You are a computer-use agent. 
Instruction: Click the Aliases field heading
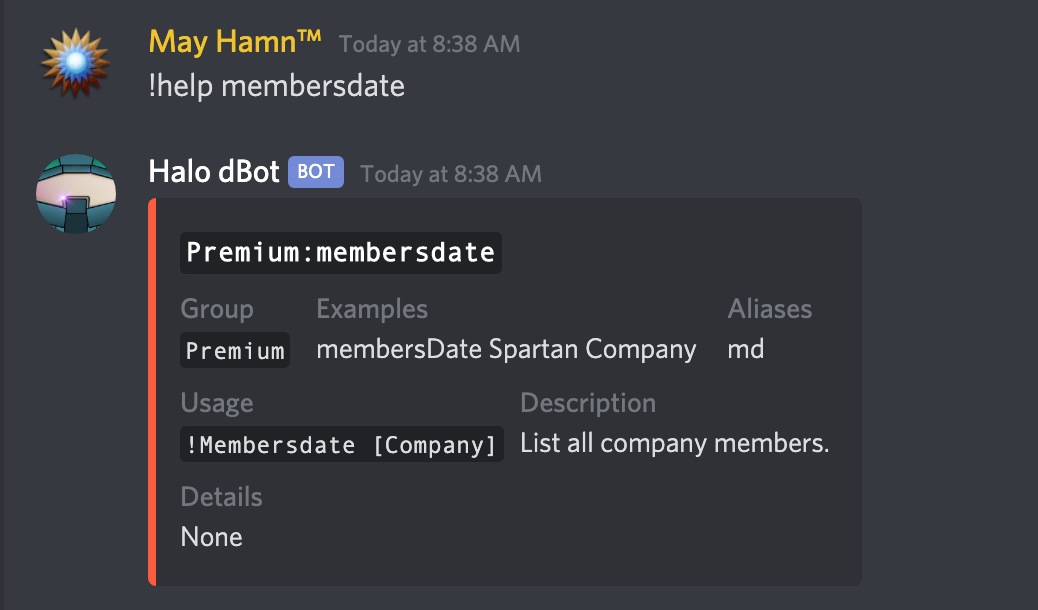pos(770,309)
